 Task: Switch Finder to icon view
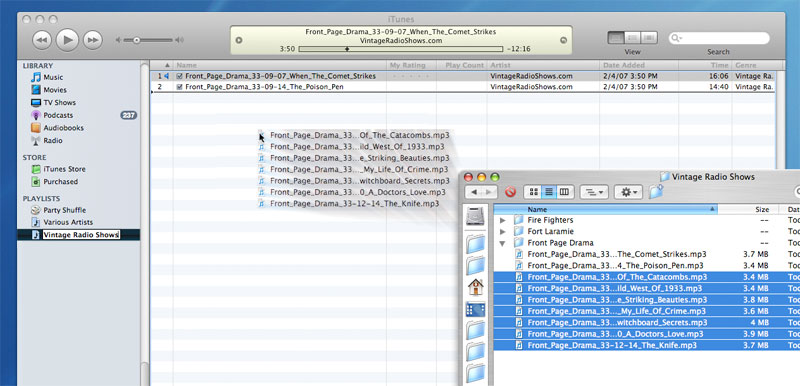[534, 192]
